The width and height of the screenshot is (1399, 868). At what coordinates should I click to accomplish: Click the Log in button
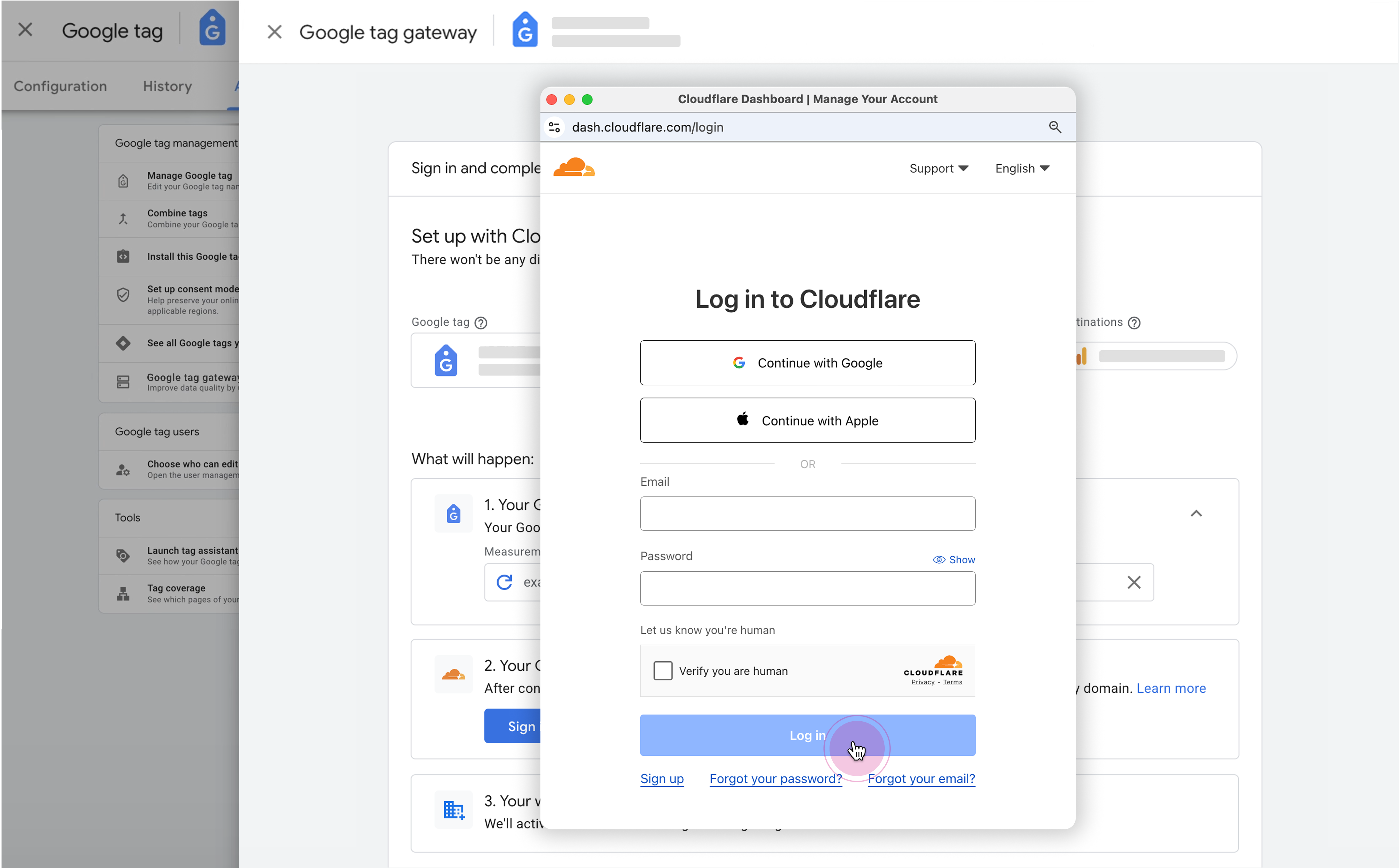(x=807, y=735)
